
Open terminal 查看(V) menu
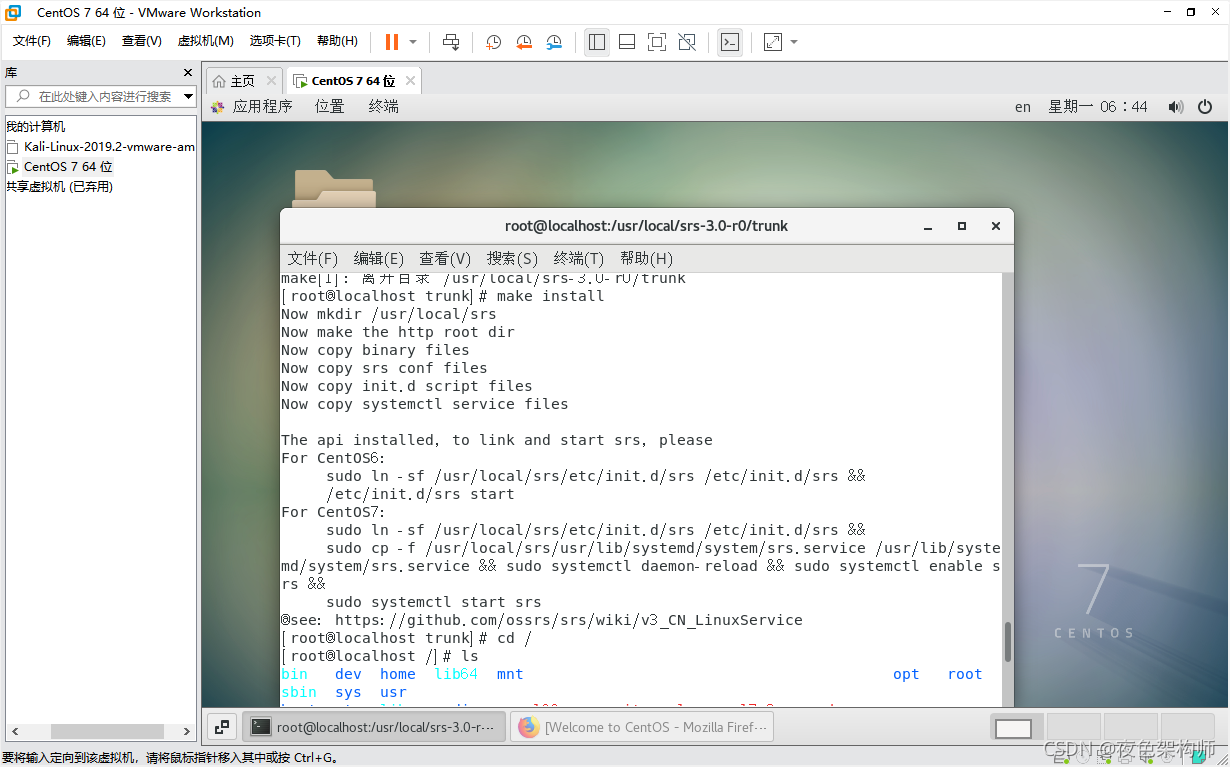[444, 258]
